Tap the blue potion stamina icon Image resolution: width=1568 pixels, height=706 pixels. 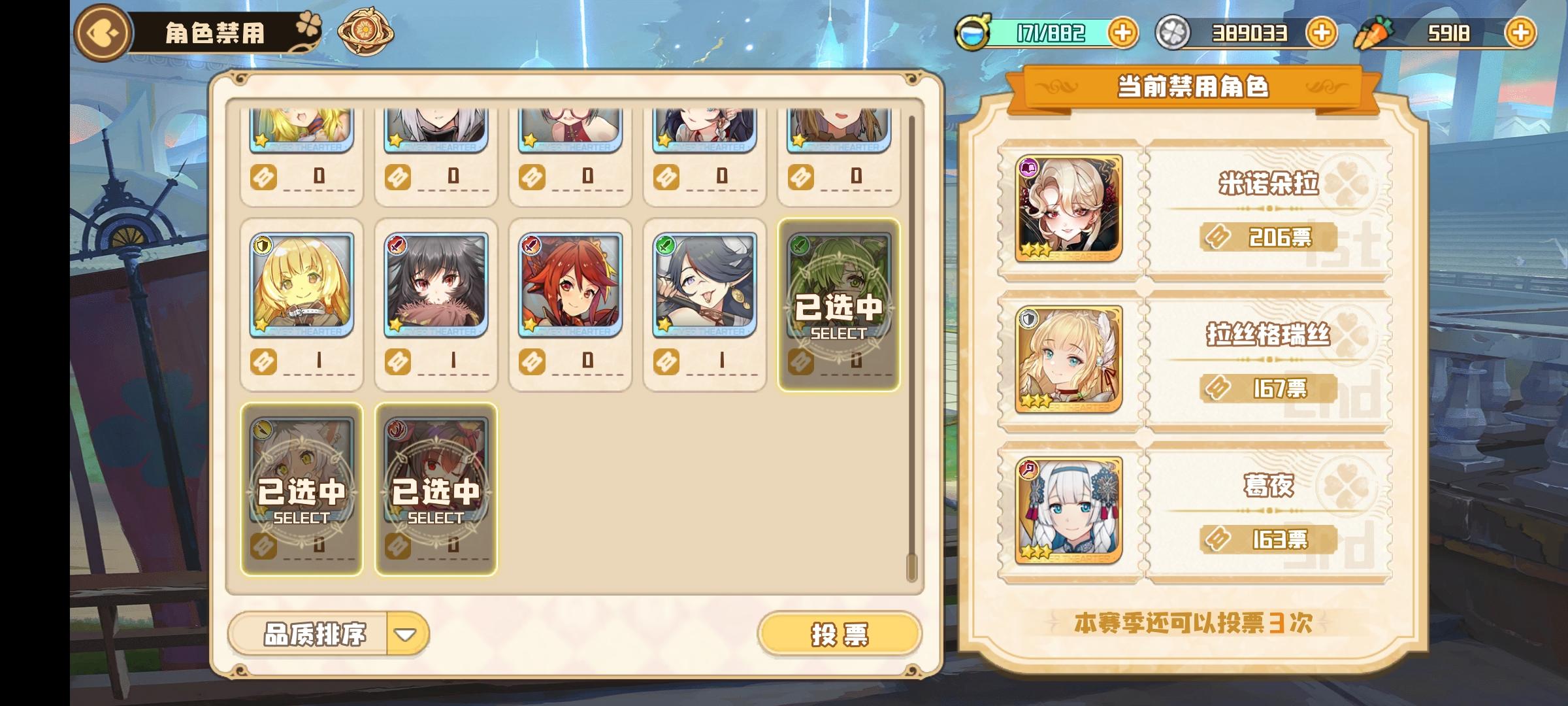pyautogui.click(x=973, y=33)
